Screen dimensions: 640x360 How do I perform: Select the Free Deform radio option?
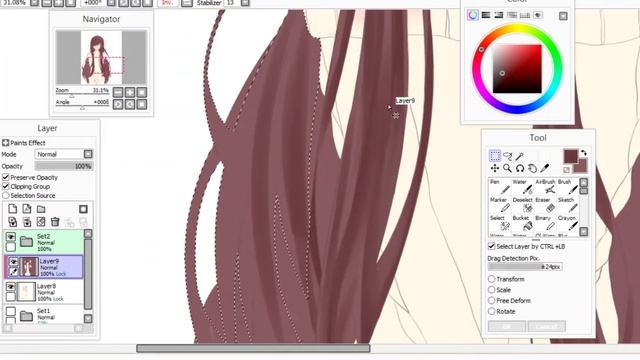click(x=491, y=300)
